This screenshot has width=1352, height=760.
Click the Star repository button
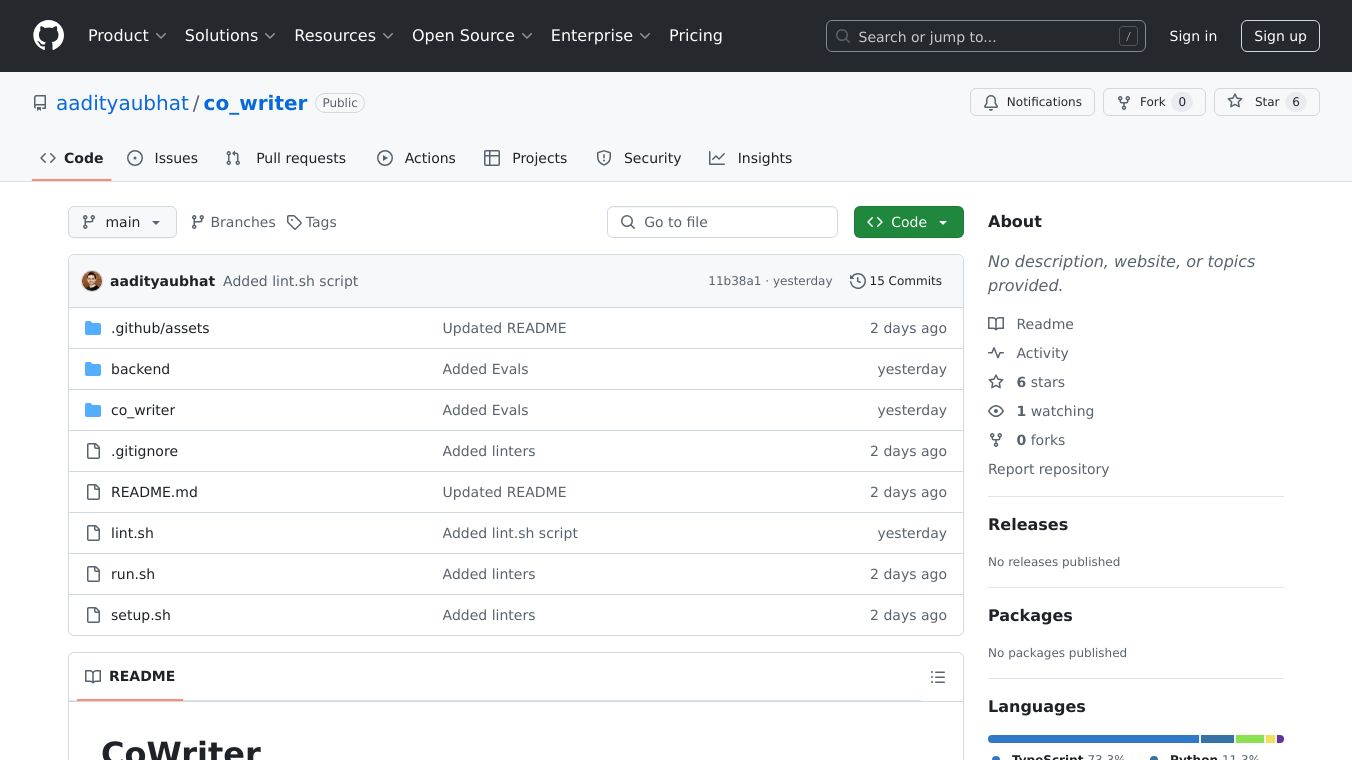pos(1266,102)
